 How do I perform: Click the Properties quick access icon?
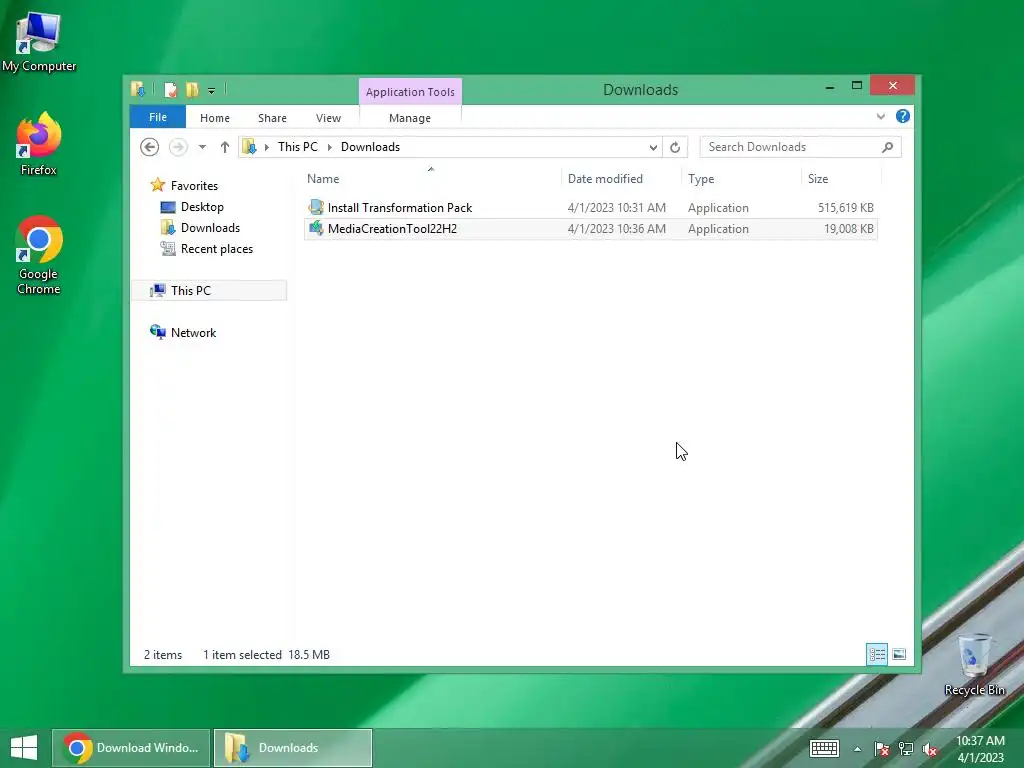click(x=170, y=89)
